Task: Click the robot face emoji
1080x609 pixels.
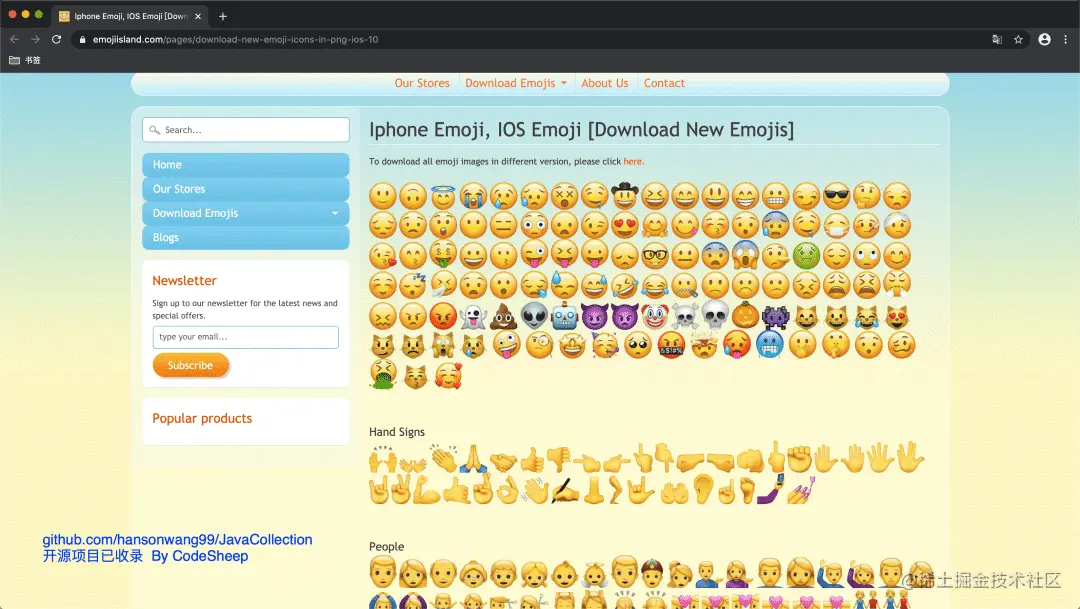Action: [x=564, y=316]
